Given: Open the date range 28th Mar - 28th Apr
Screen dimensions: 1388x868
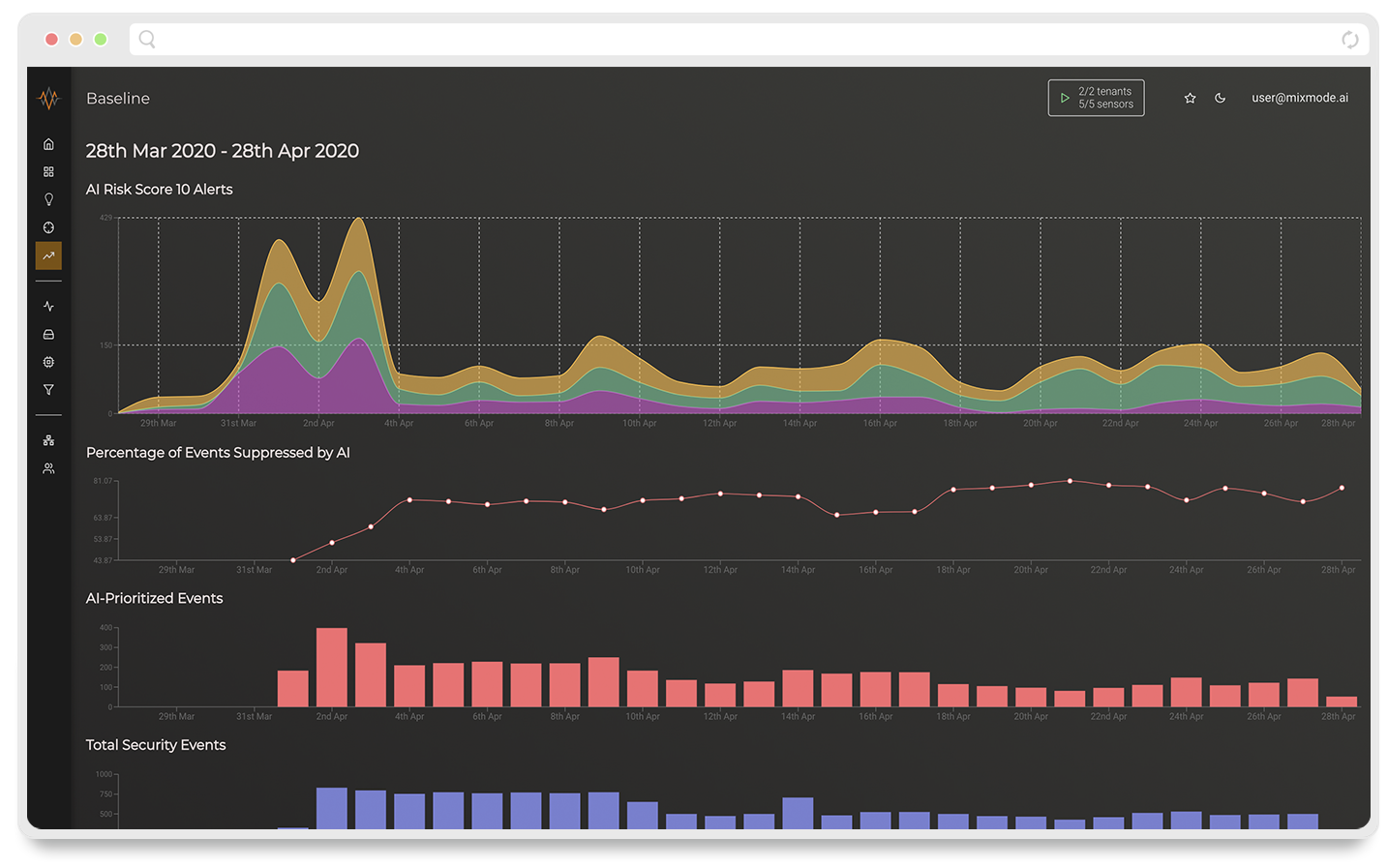Looking at the screenshot, I should pos(222,151).
